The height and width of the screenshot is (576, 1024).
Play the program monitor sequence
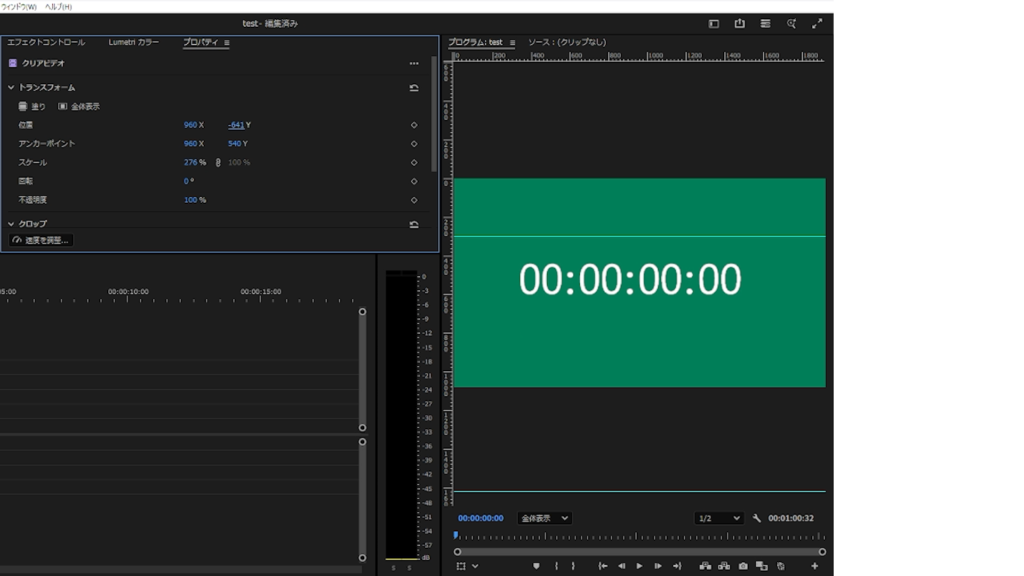639,566
